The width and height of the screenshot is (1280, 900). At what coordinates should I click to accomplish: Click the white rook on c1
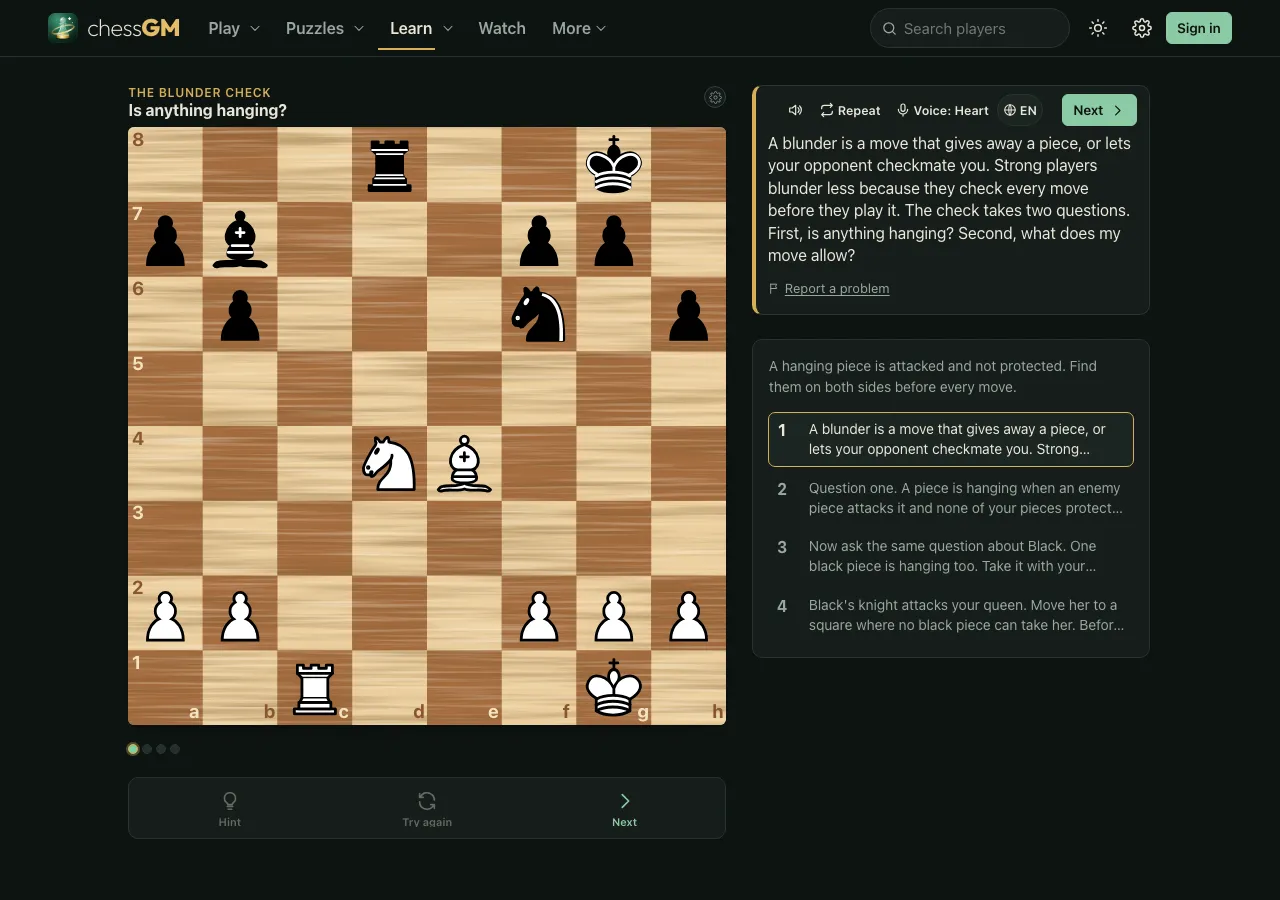click(315, 688)
